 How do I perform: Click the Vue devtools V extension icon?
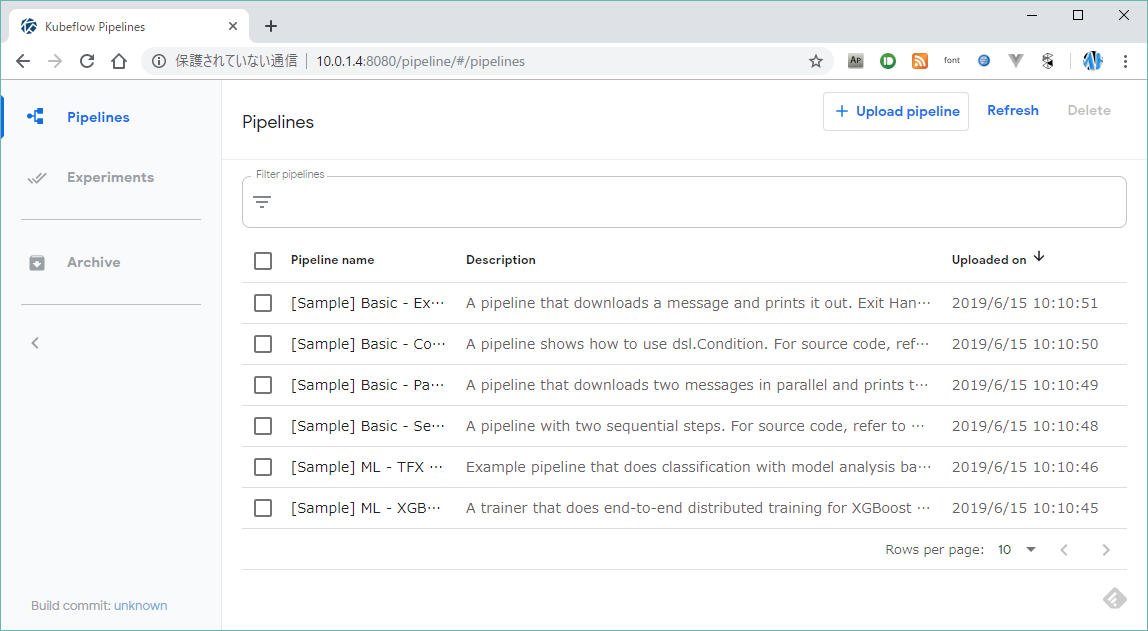(1015, 61)
